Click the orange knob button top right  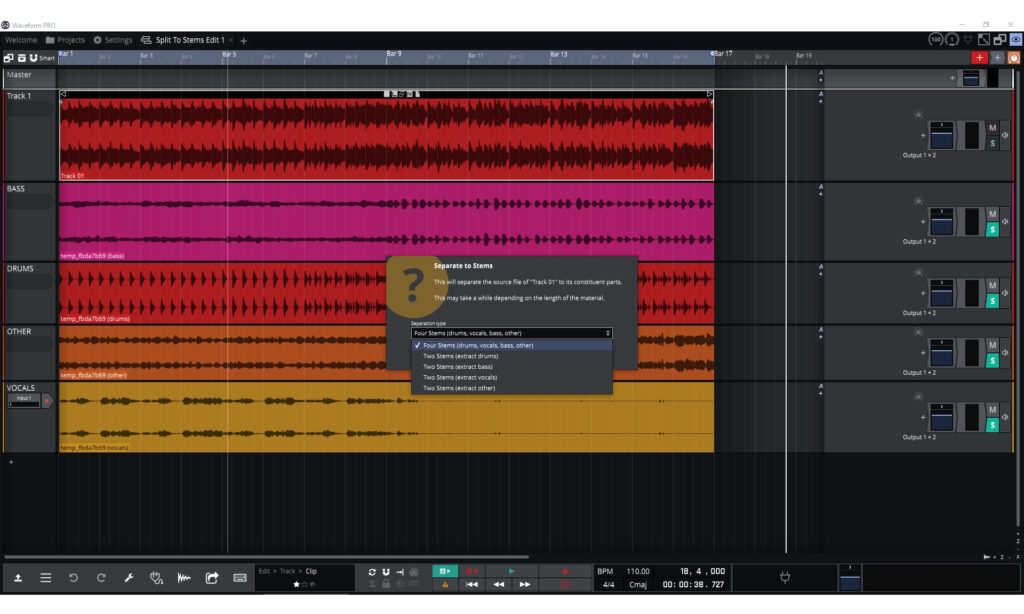[1014, 58]
